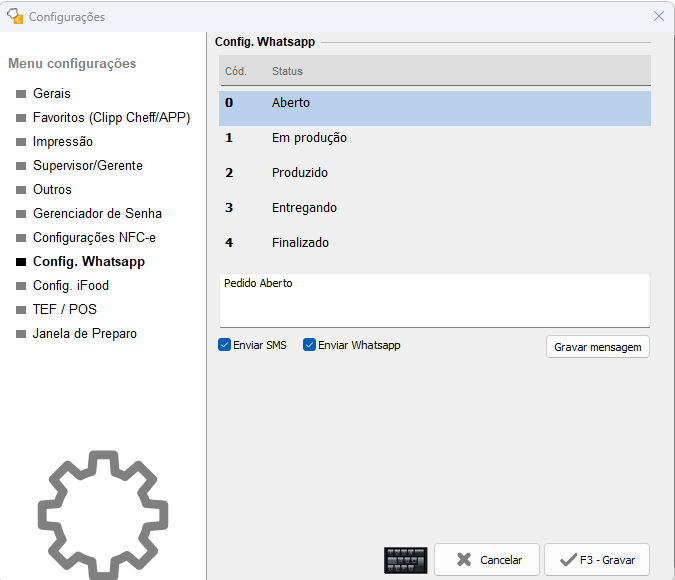
Task: Choose the Finalizado status row
Action: (435, 243)
